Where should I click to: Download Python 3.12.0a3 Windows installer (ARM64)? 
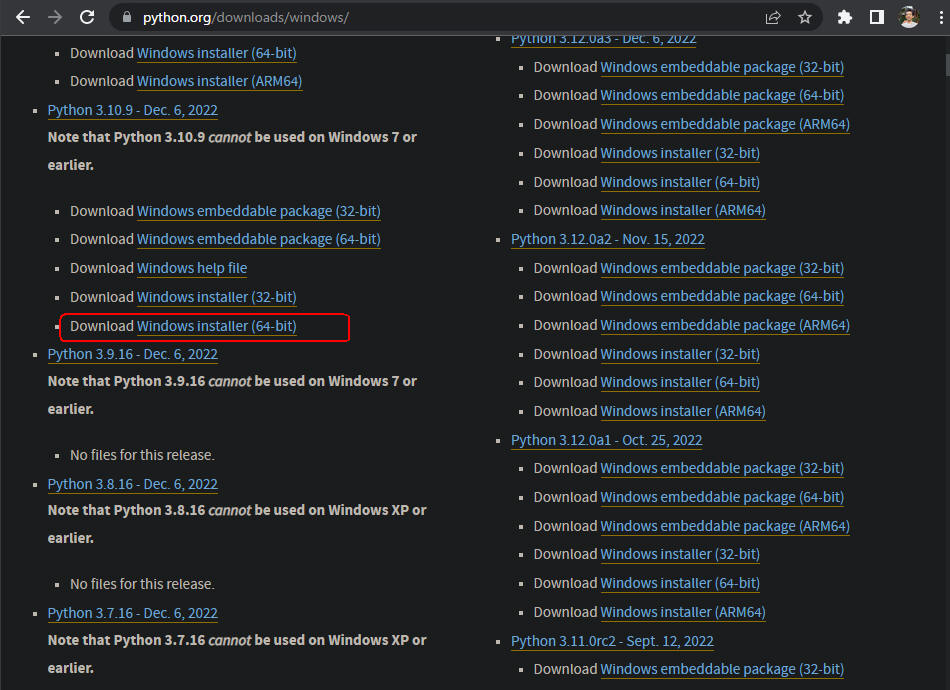coord(683,210)
